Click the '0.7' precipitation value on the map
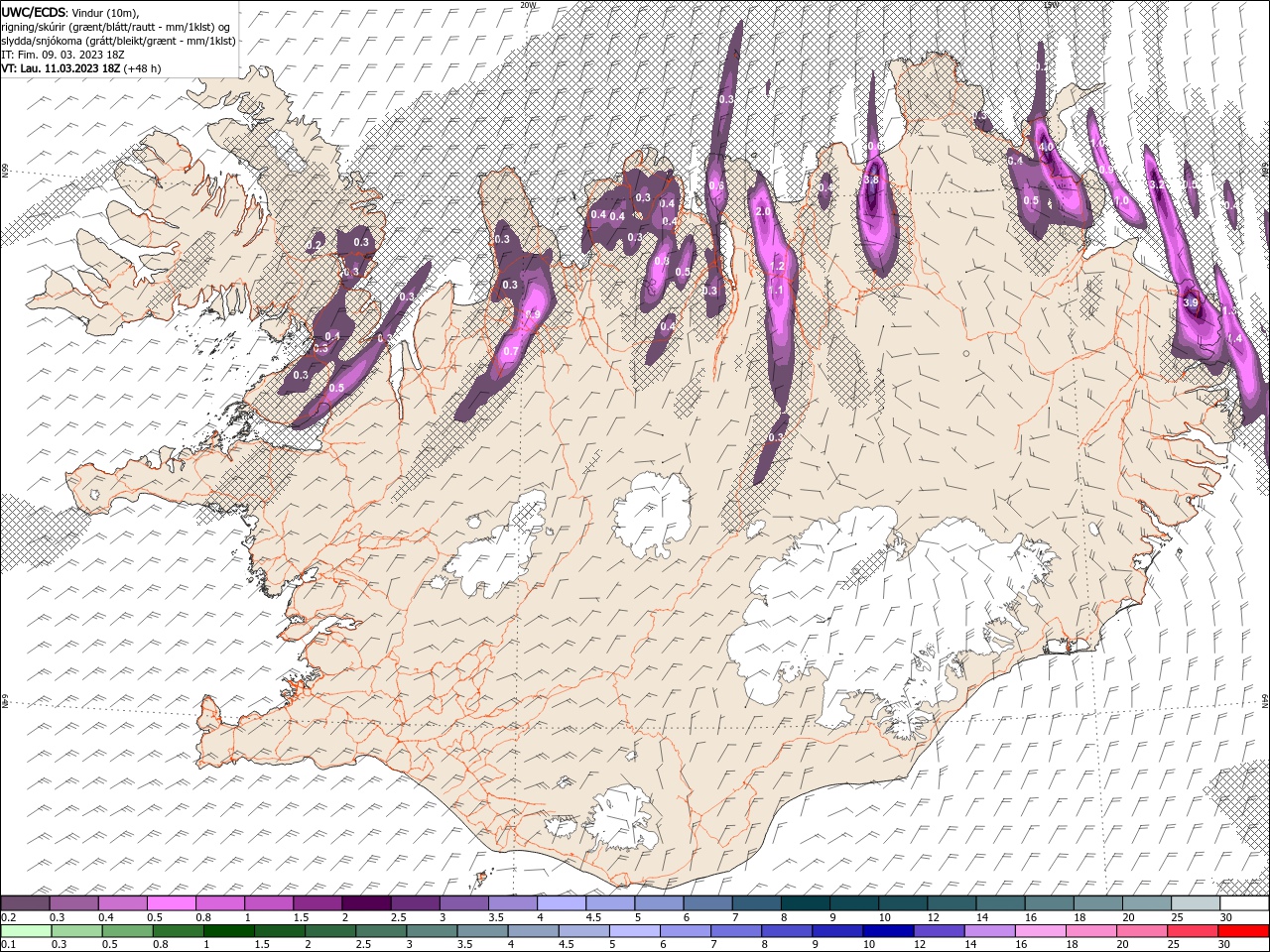The width and height of the screenshot is (1270, 952). click(511, 351)
